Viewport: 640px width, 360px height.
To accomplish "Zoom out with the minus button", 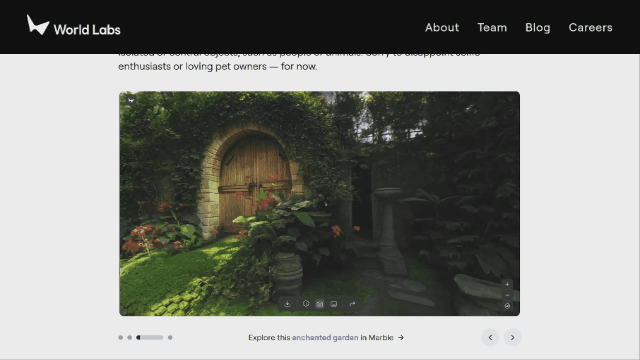I will point(507,295).
